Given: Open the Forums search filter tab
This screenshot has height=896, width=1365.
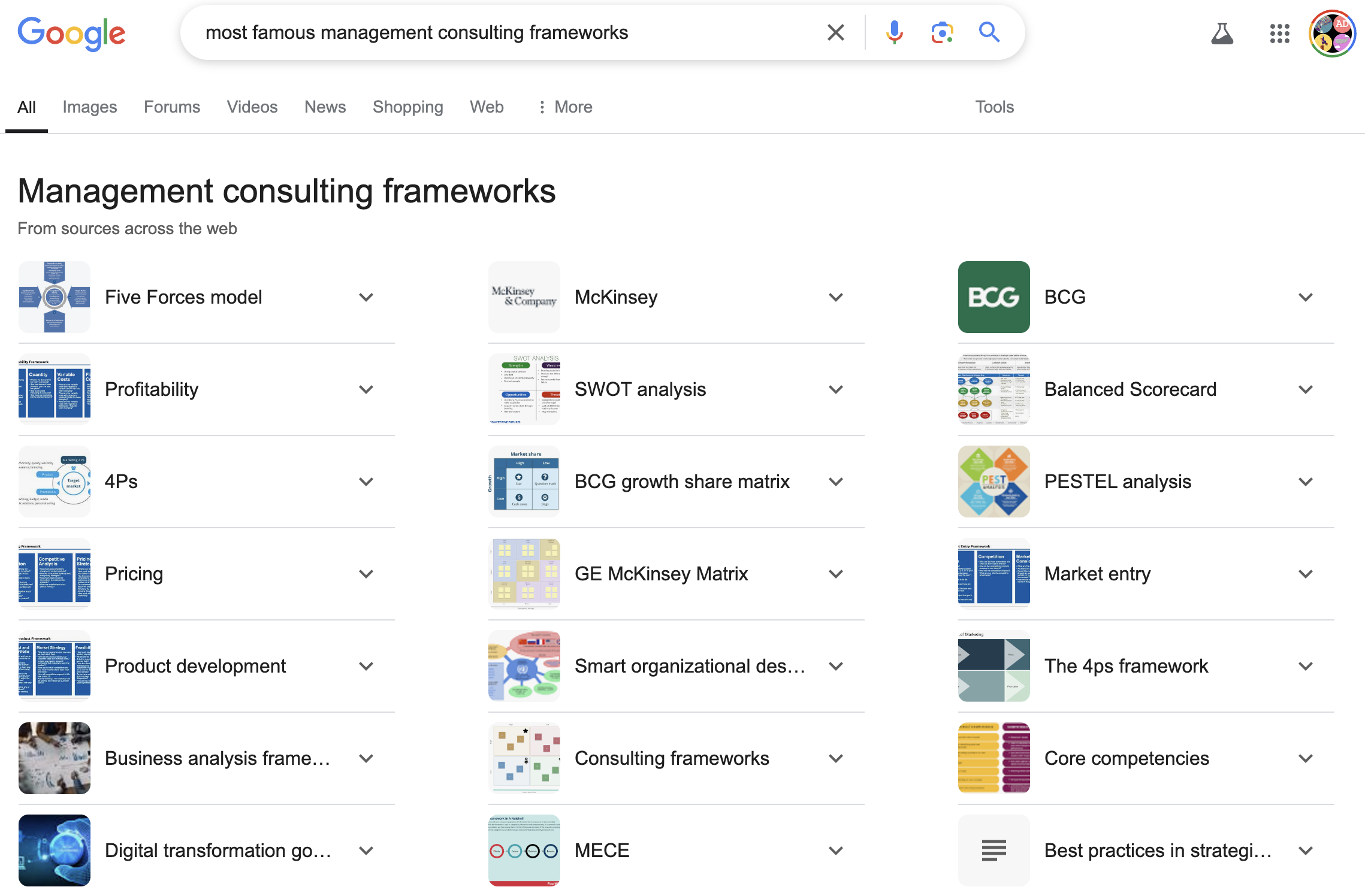Looking at the screenshot, I should point(170,106).
